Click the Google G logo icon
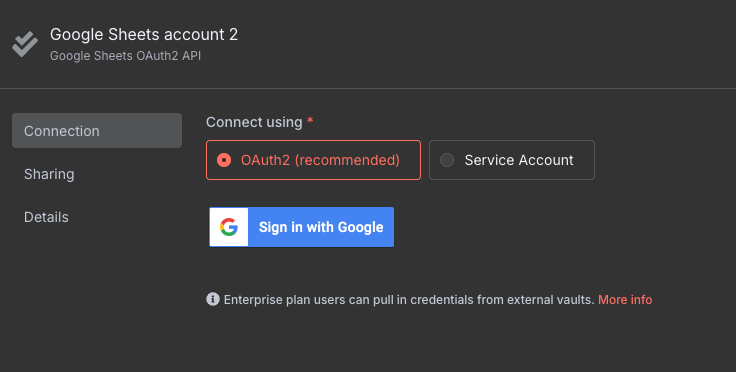The height and width of the screenshot is (372, 736). (x=229, y=227)
